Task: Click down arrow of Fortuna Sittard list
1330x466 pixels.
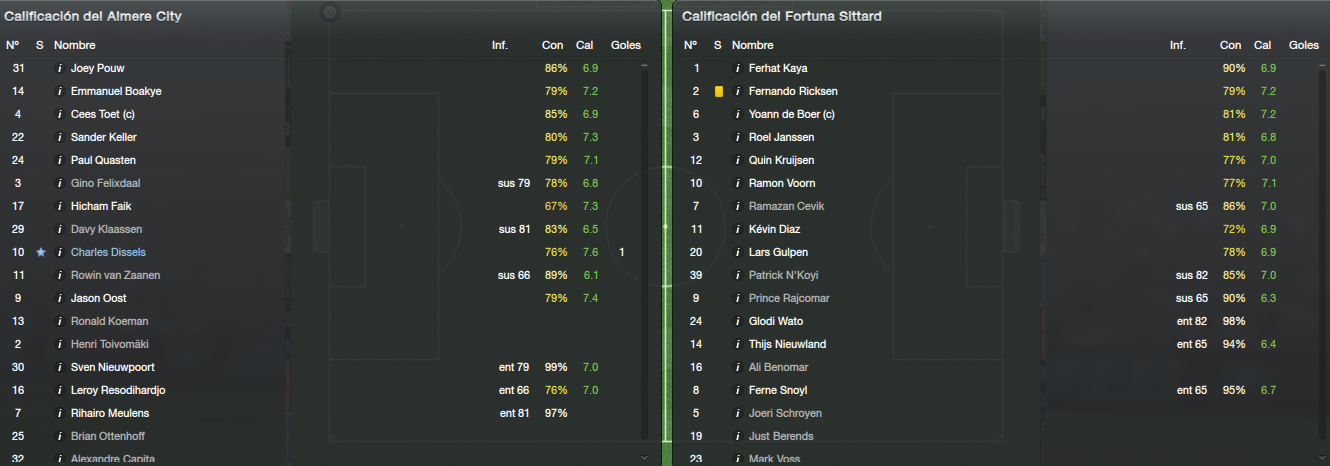Action: (1322, 456)
